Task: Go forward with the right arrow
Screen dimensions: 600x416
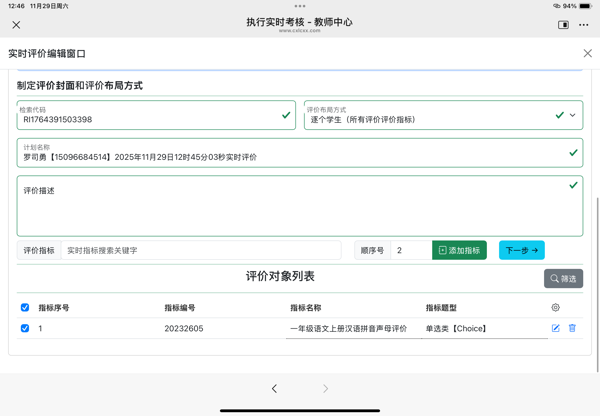Action: point(325,388)
